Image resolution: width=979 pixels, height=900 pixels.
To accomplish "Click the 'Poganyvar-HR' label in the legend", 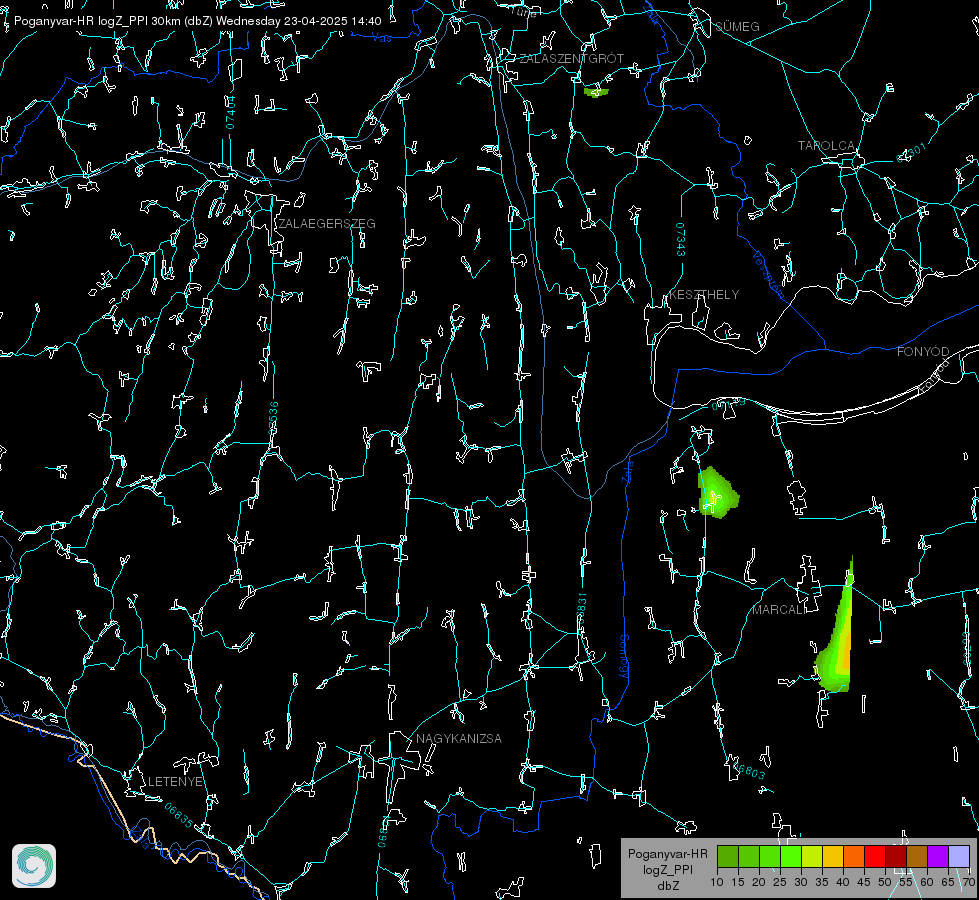I will pos(667,854).
